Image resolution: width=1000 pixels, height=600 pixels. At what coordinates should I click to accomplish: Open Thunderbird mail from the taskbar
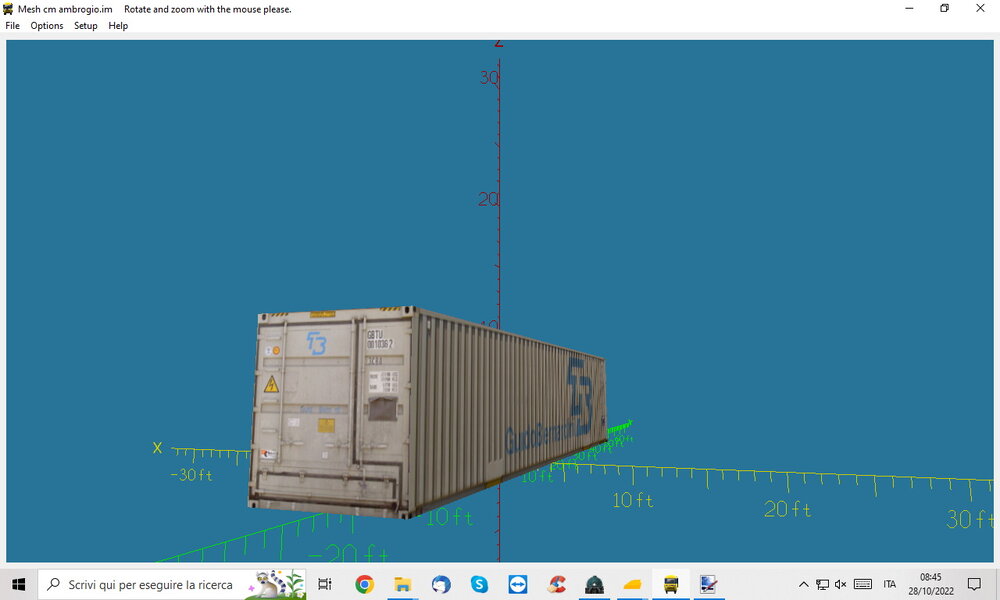pyautogui.click(x=441, y=584)
